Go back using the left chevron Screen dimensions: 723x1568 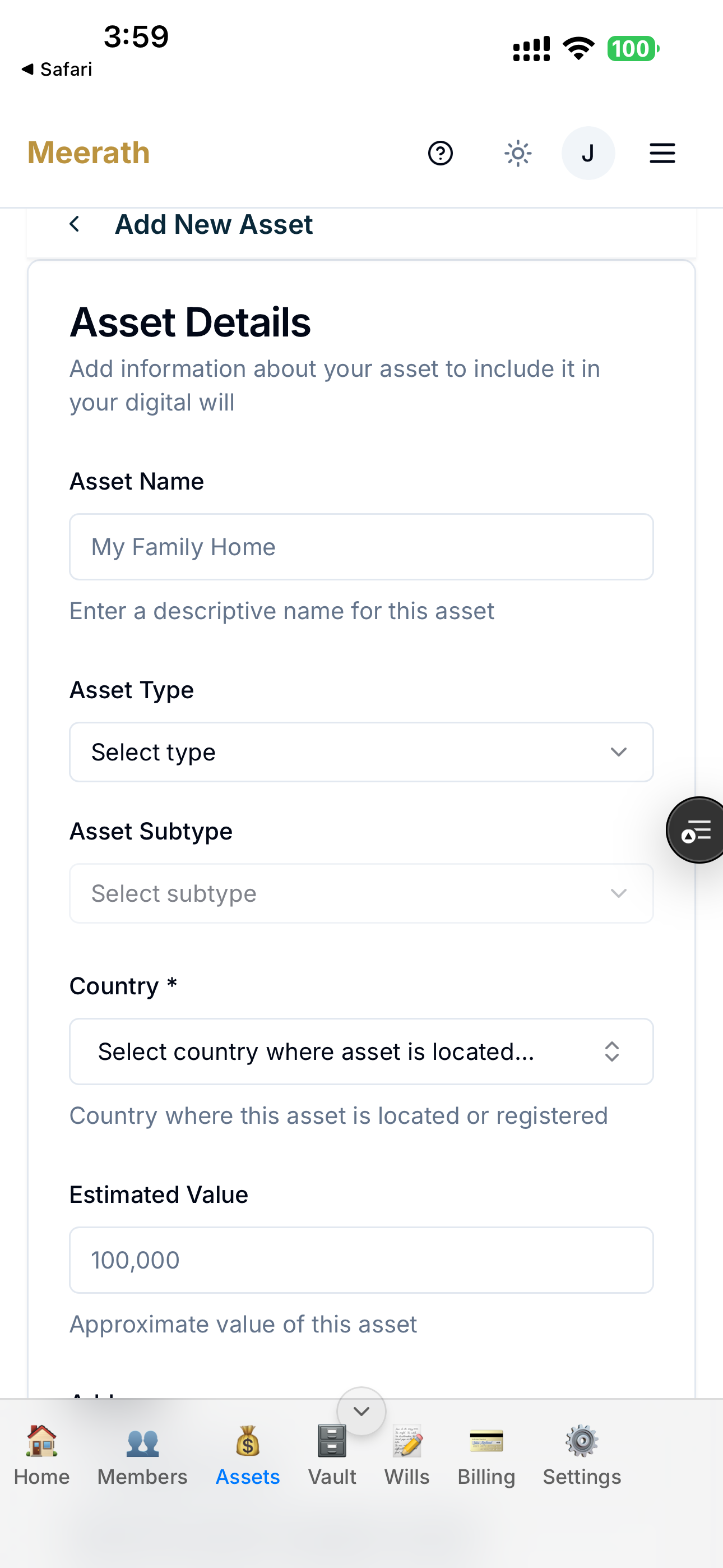[75, 224]
